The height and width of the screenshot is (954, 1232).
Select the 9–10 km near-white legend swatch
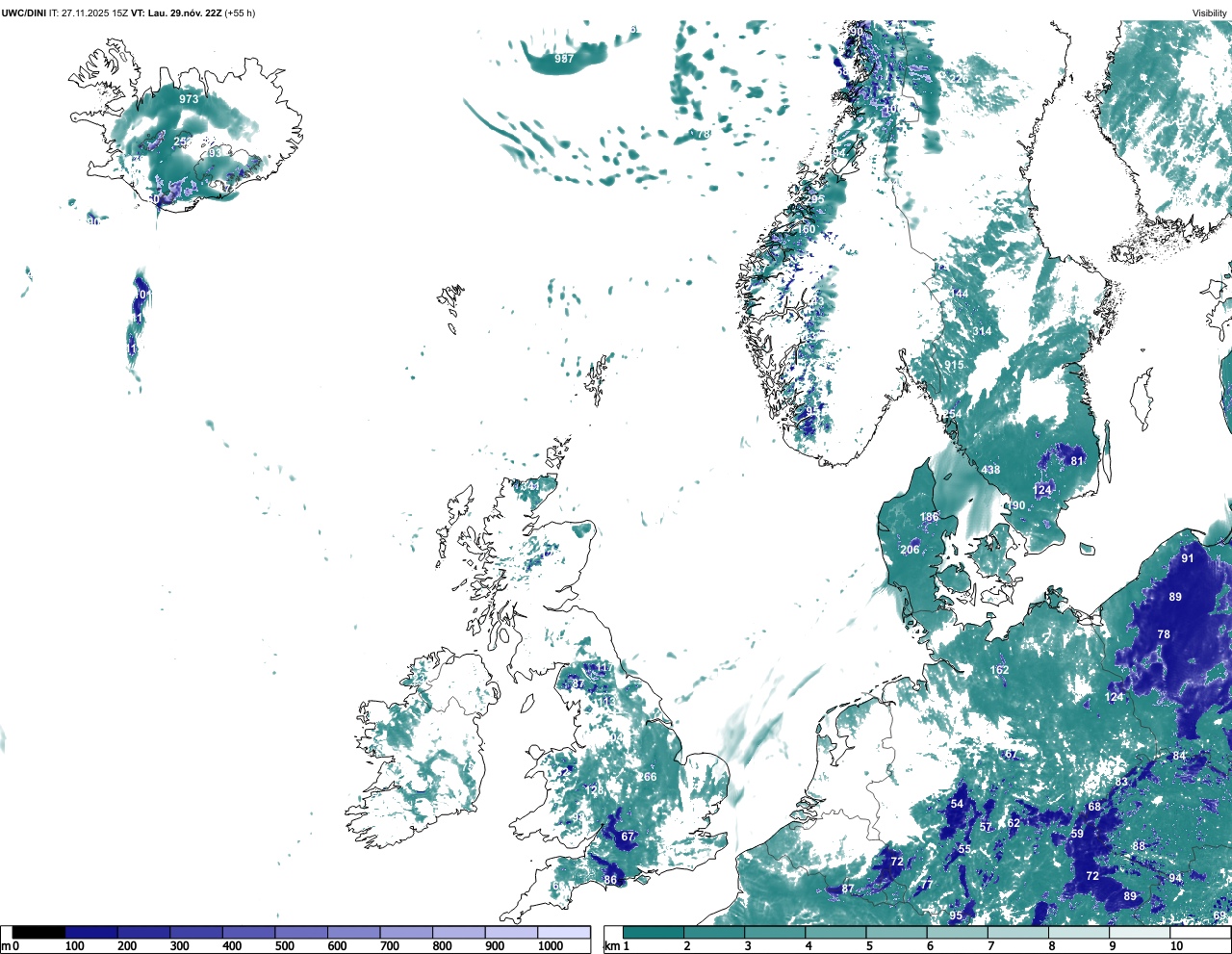(x=1141, y=933)
